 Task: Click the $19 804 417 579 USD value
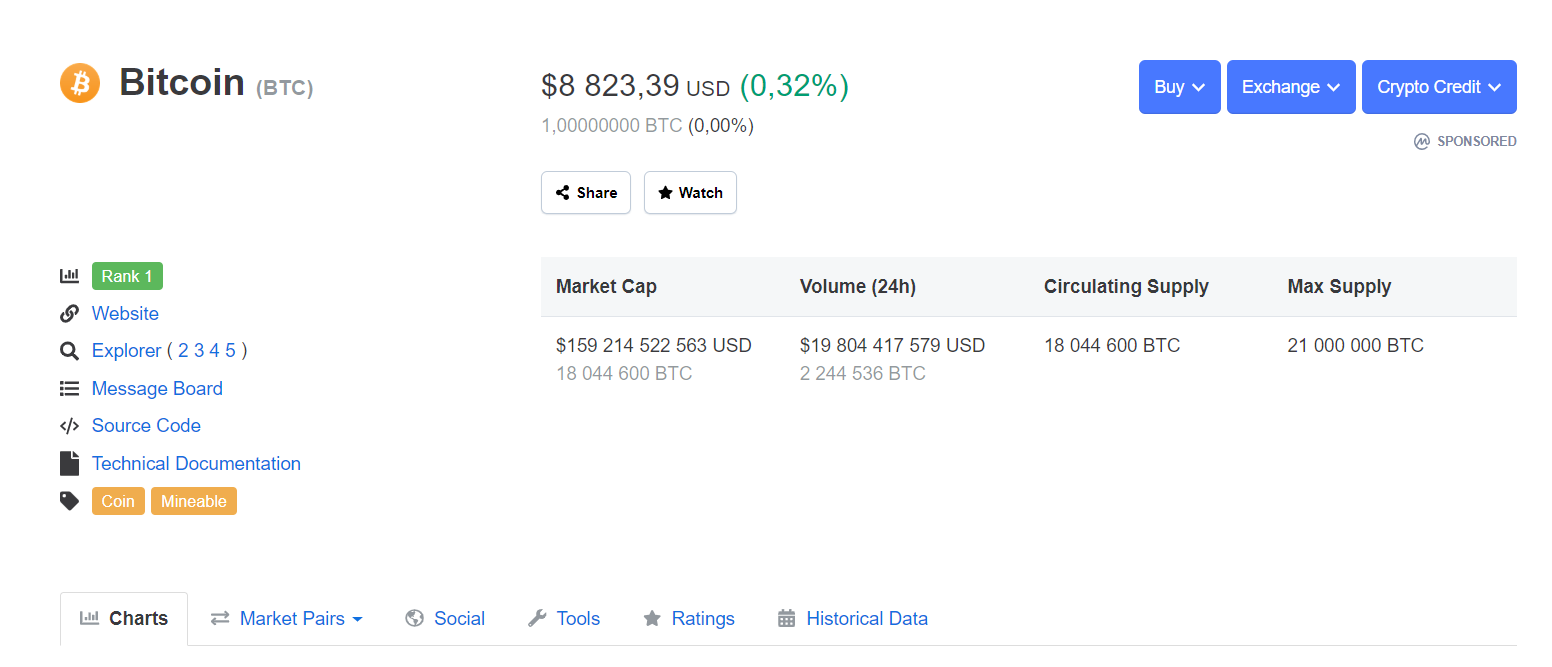pos(892,346)
